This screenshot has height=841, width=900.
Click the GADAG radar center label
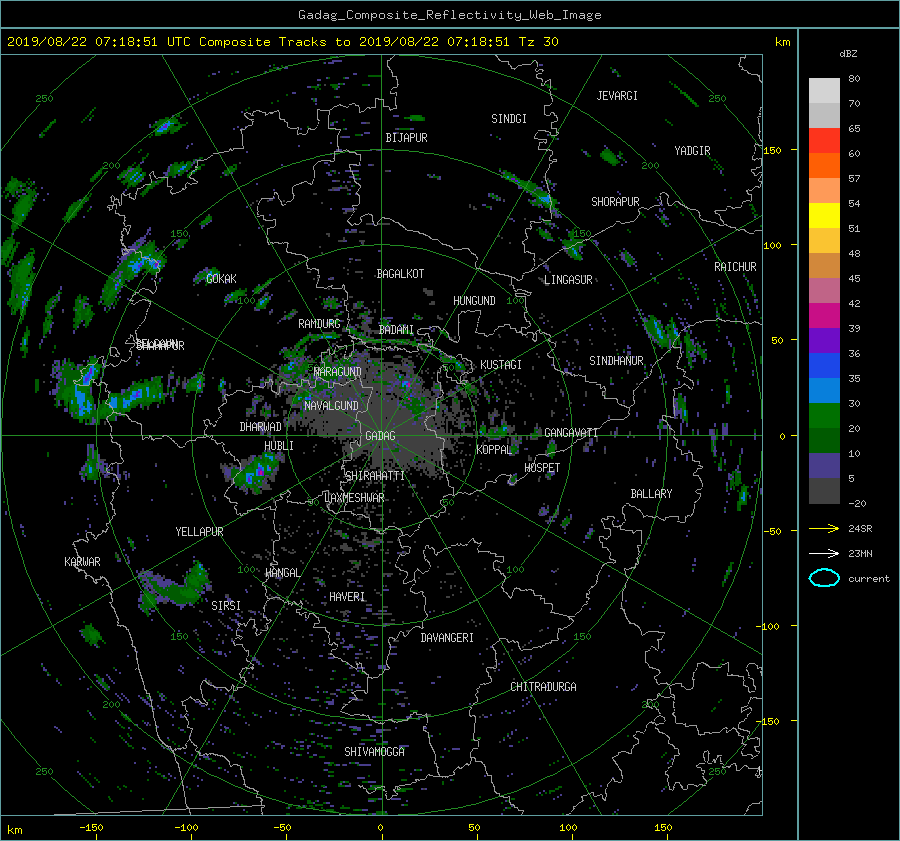(380, 436)
